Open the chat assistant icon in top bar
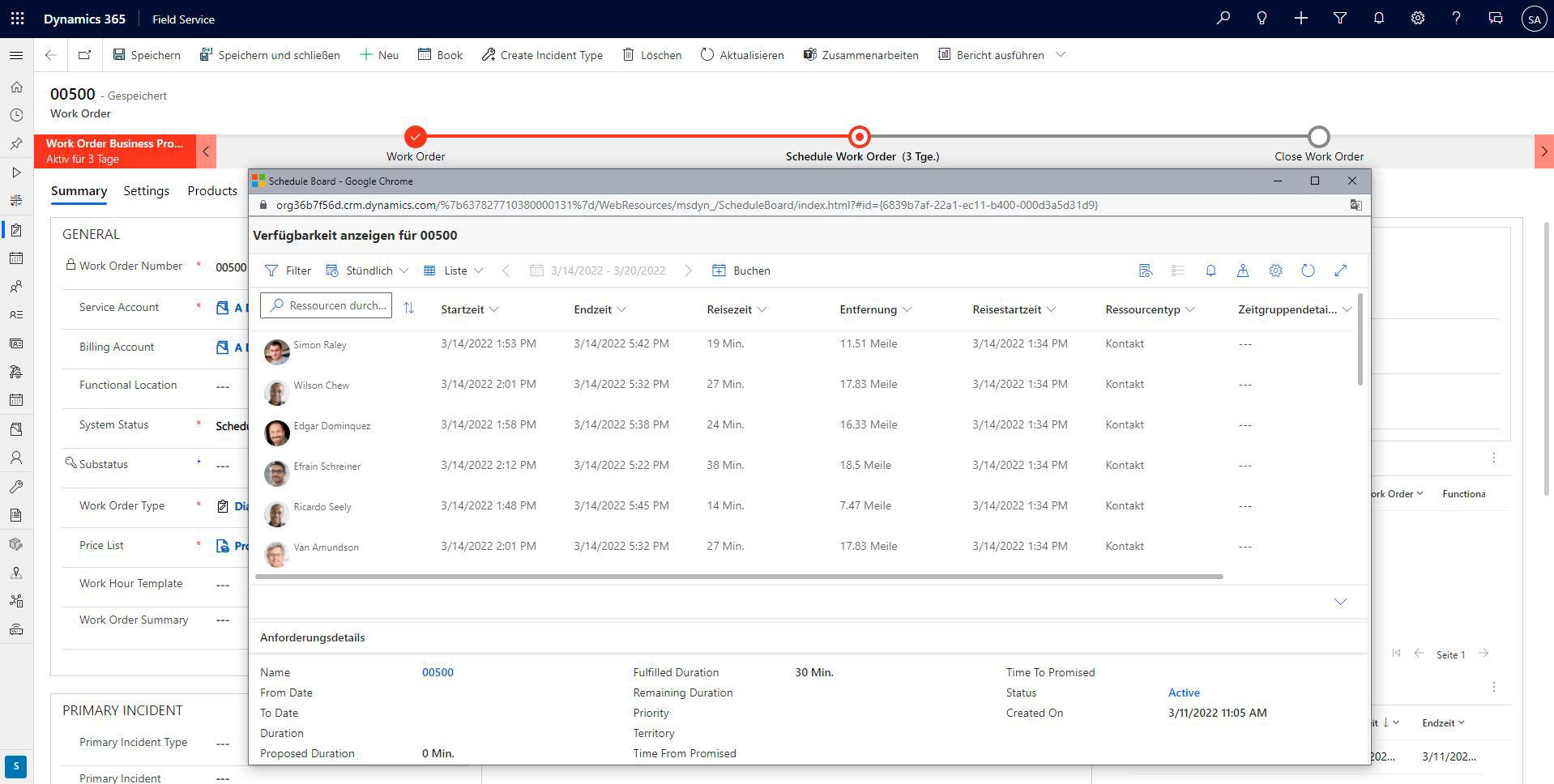The image size is (1554, 784). click(1495, 19)
